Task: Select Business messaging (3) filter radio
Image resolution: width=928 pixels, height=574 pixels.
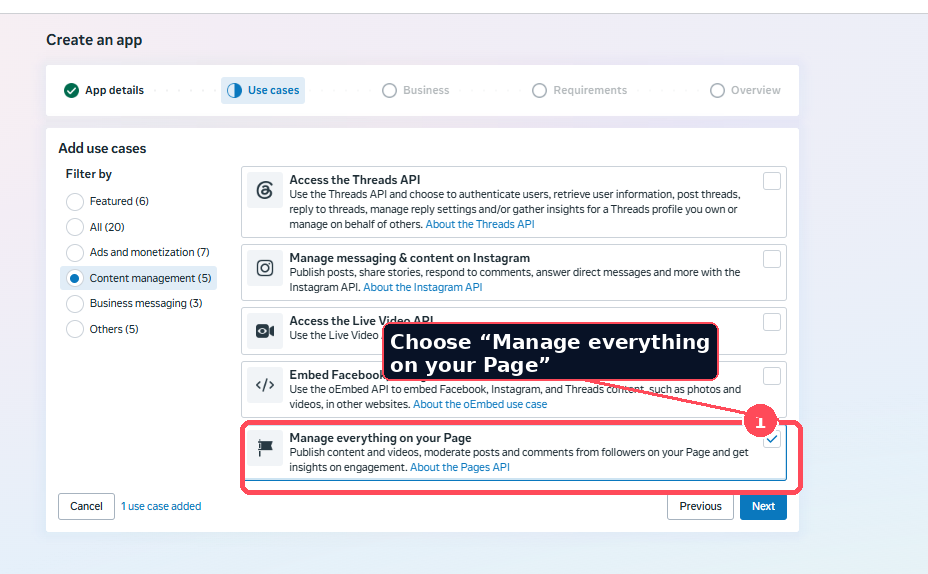Action: [75, 304]
